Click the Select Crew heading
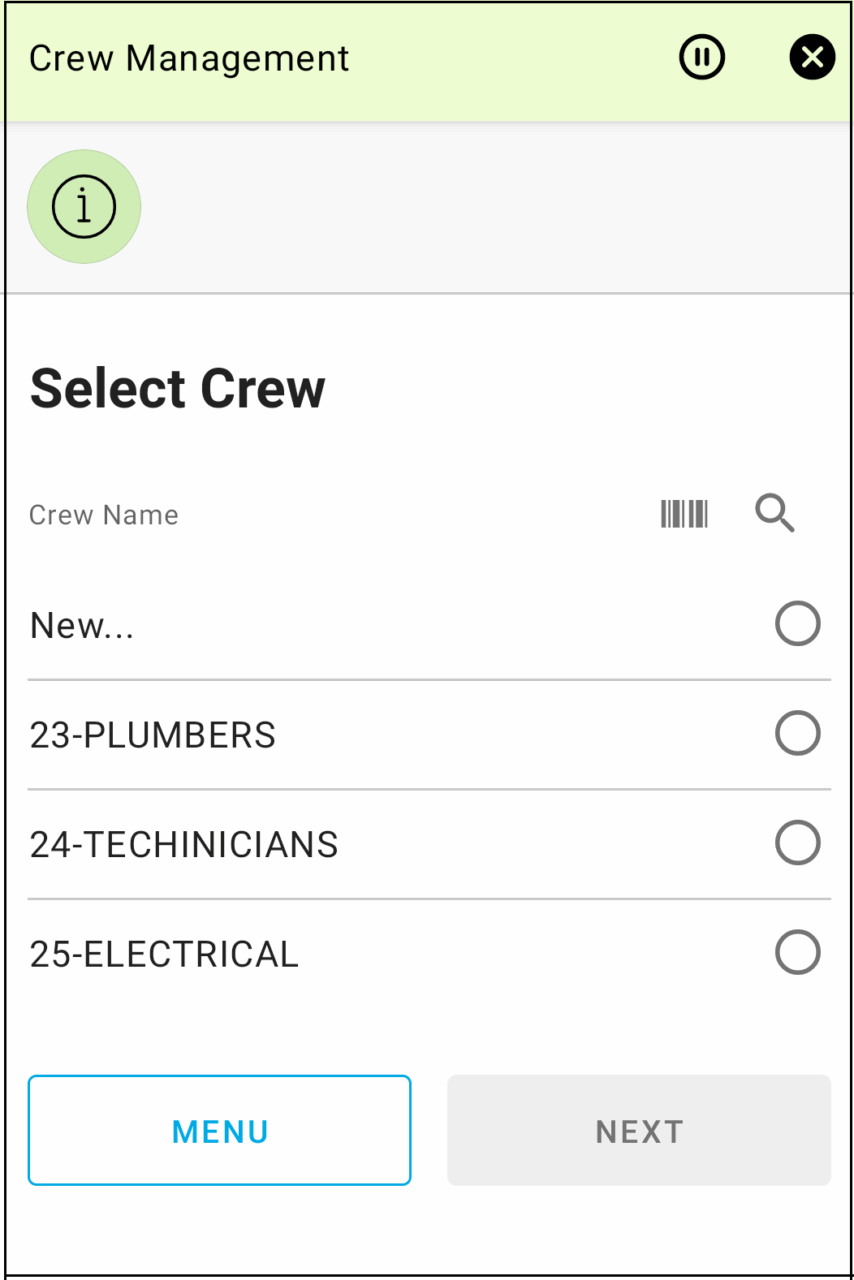Viewport: 854px width, 1280px height. pyautogui.click(x=178, y=389)
